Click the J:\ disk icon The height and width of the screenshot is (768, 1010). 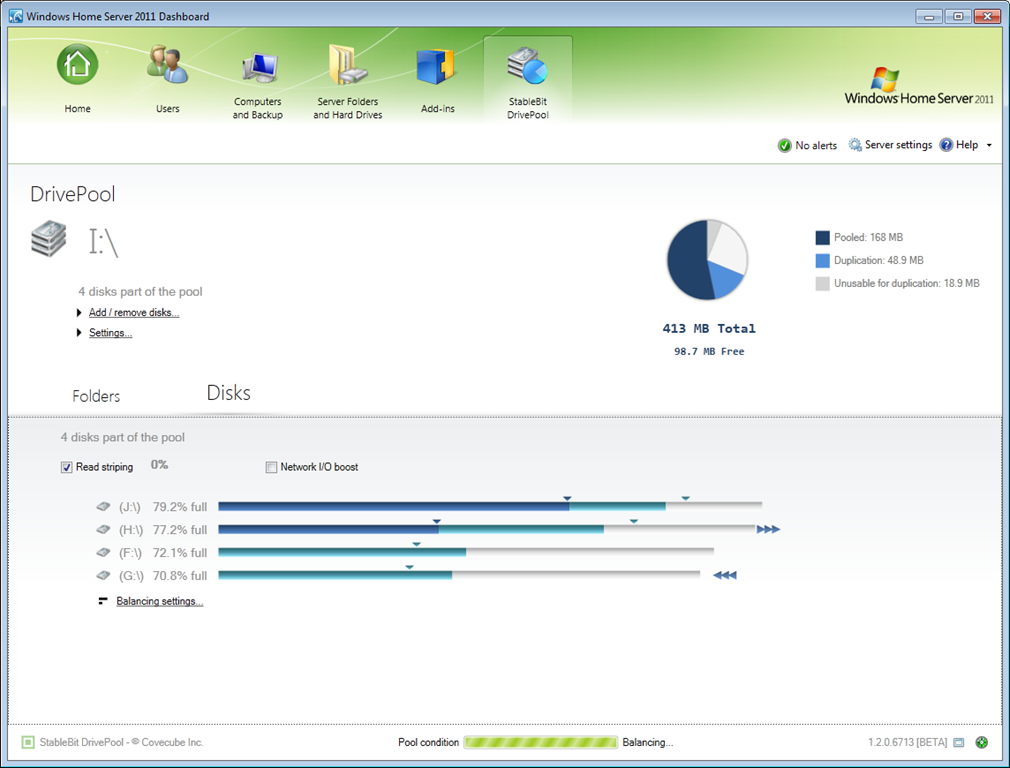(103, 506)
